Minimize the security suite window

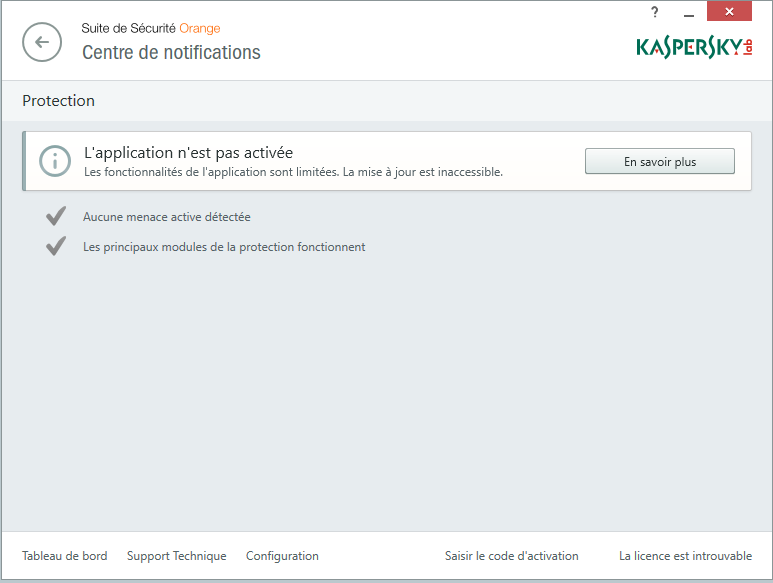coord(691,12)
